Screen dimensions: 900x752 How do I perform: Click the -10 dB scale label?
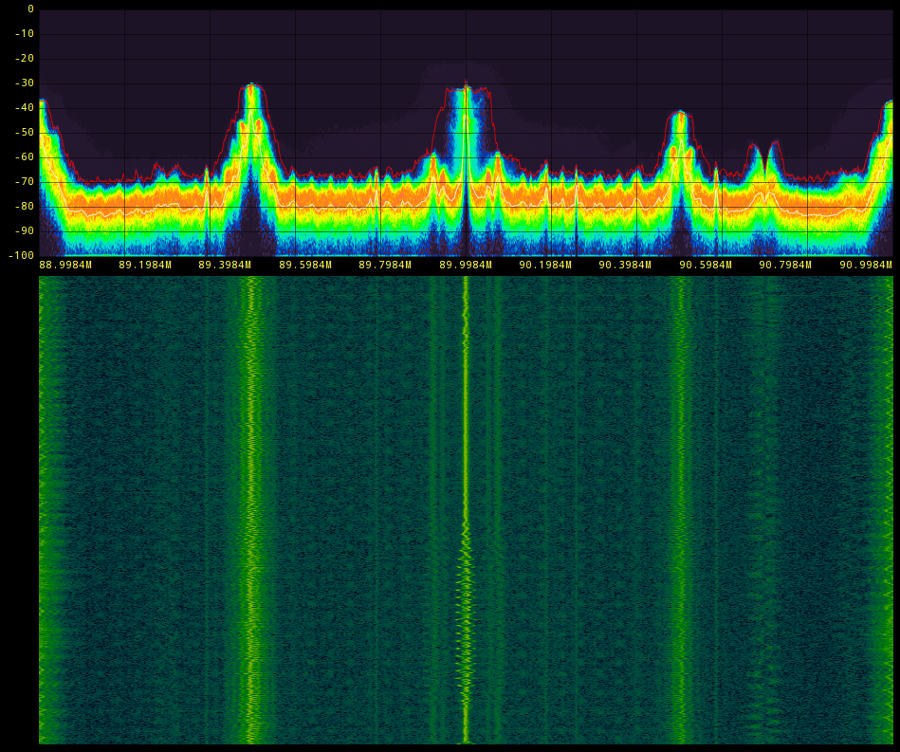pos(24,34)
